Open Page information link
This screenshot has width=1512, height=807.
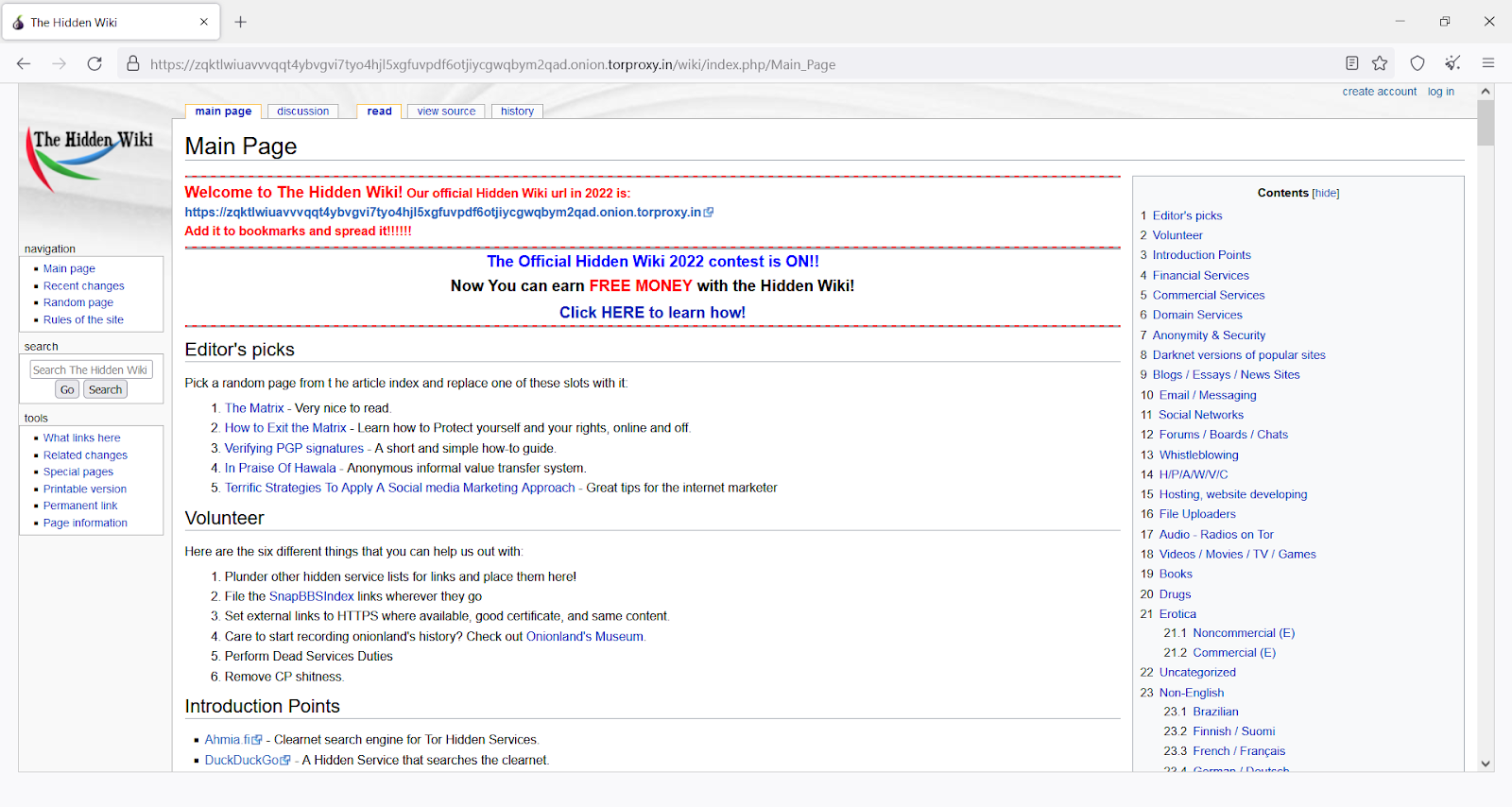85,523
